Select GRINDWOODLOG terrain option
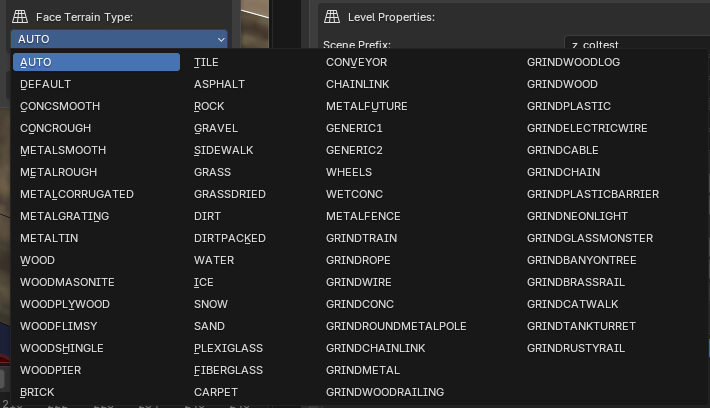 tap(573, 62)
